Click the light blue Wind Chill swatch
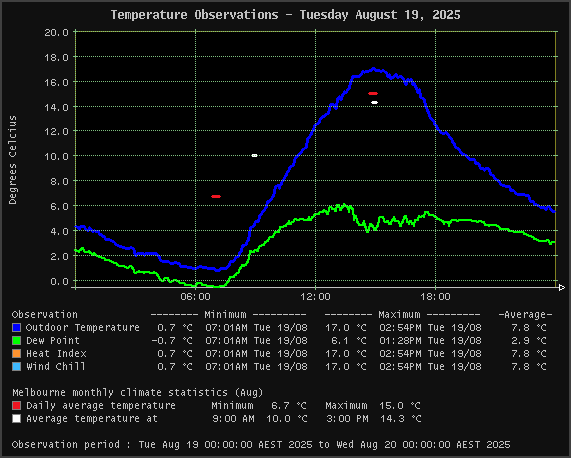The image size is (571, 458). [16, 367]
